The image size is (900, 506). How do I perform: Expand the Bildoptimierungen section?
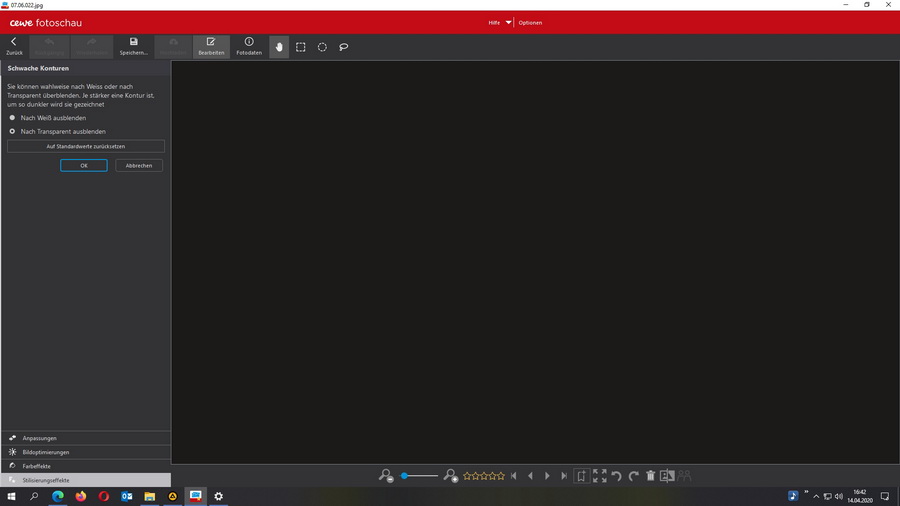point(86,452)
